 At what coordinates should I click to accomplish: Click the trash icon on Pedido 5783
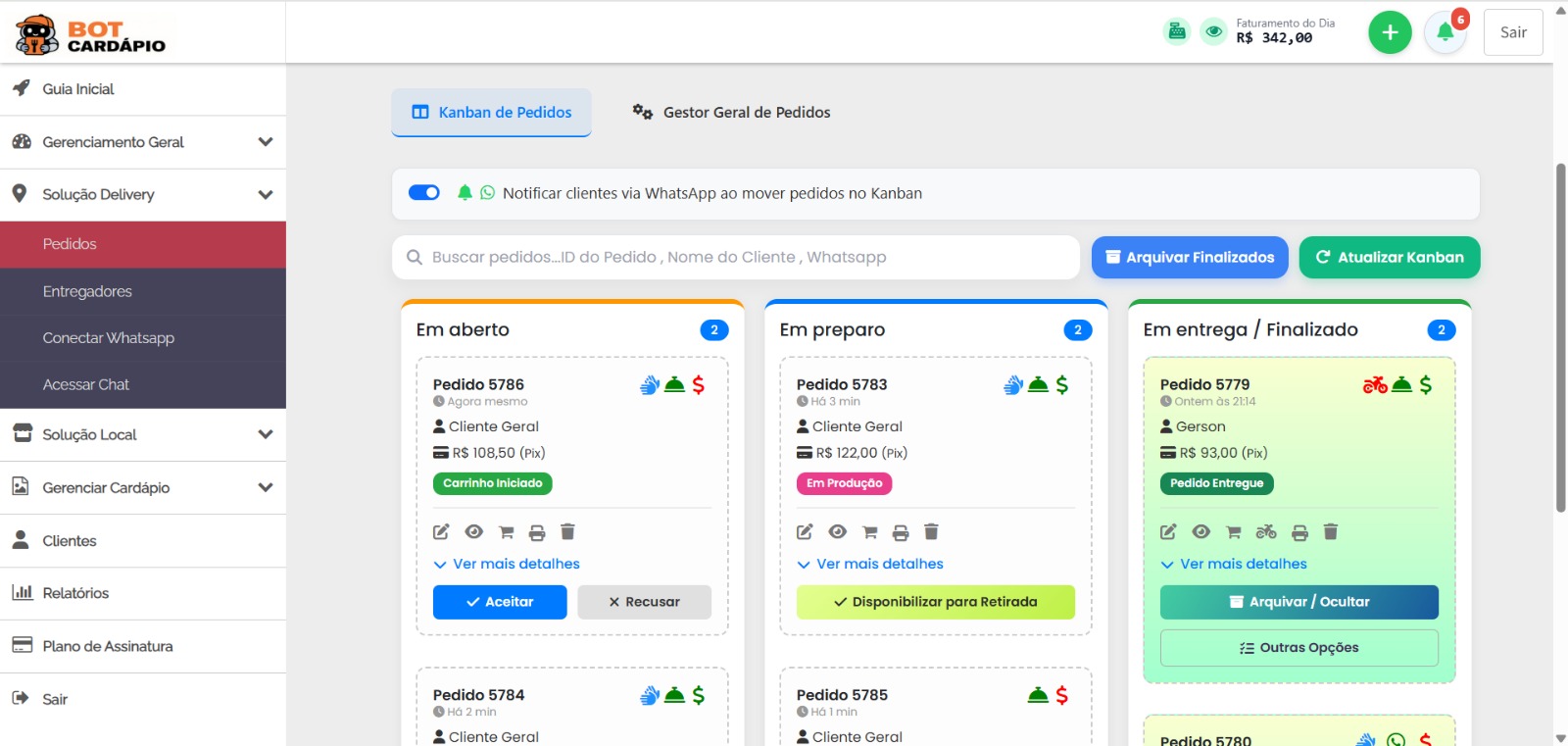[931, 532]
